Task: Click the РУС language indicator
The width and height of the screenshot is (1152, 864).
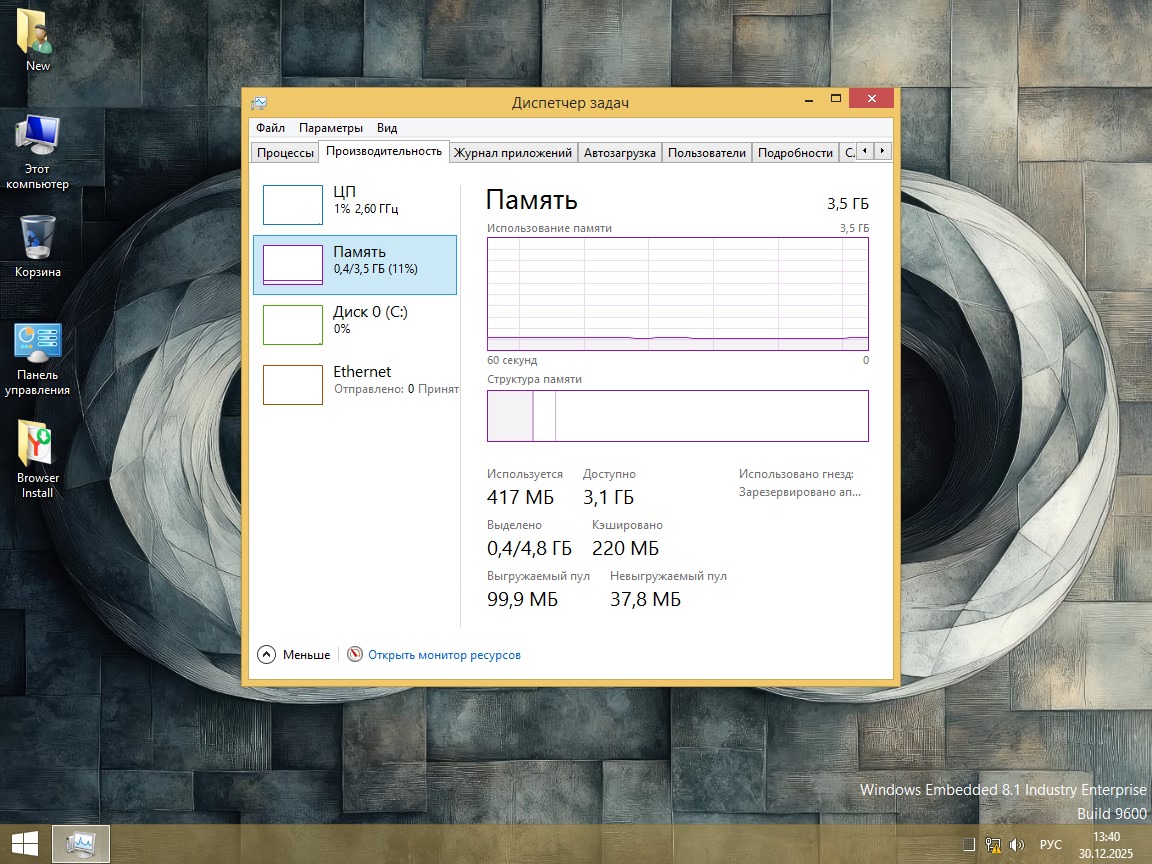Action: tap(1050, 845)
